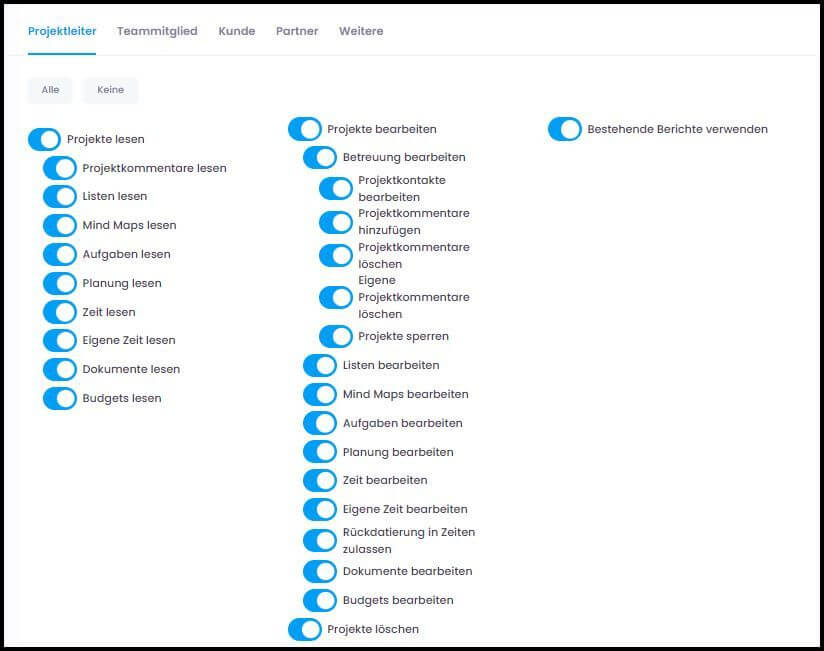Turn off Aufgaben bearbeiten
This screenshot has height=651, width=824.
pos(320,423)
